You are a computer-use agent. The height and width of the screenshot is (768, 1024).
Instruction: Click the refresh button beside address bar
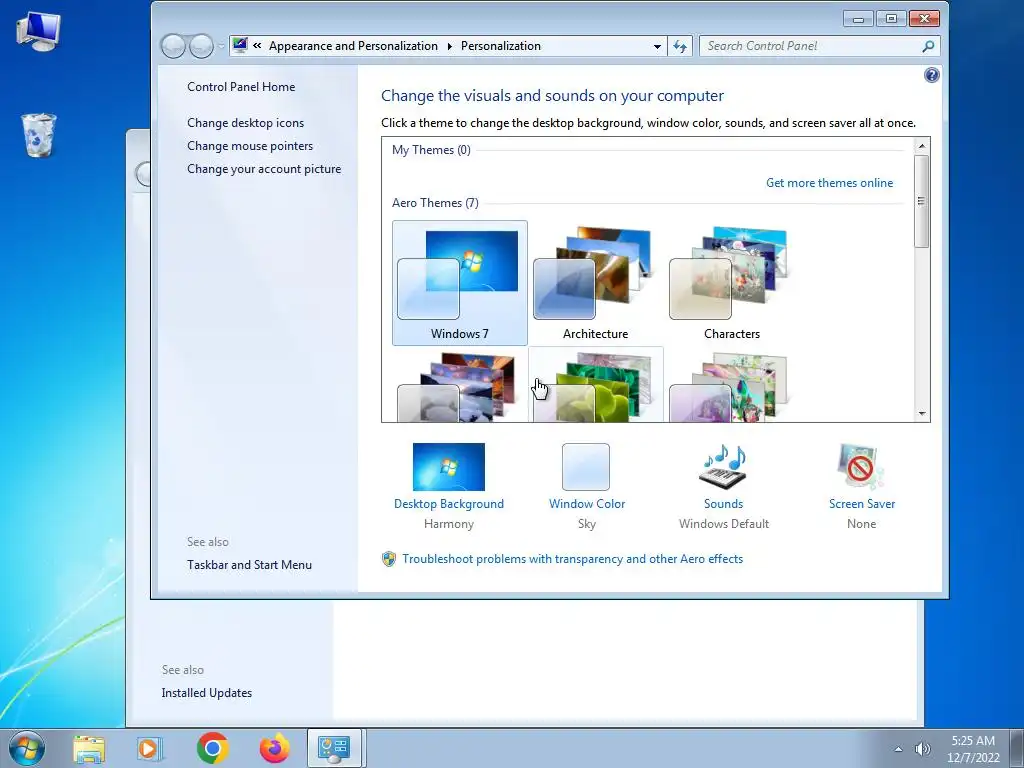pyautogui.click(x=680, y=46)
